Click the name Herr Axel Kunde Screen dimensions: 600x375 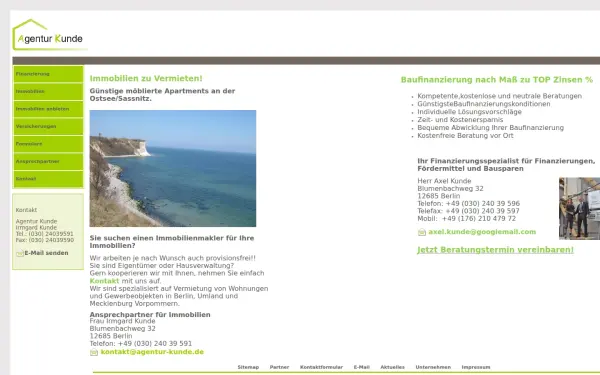(x=444, y=181)
